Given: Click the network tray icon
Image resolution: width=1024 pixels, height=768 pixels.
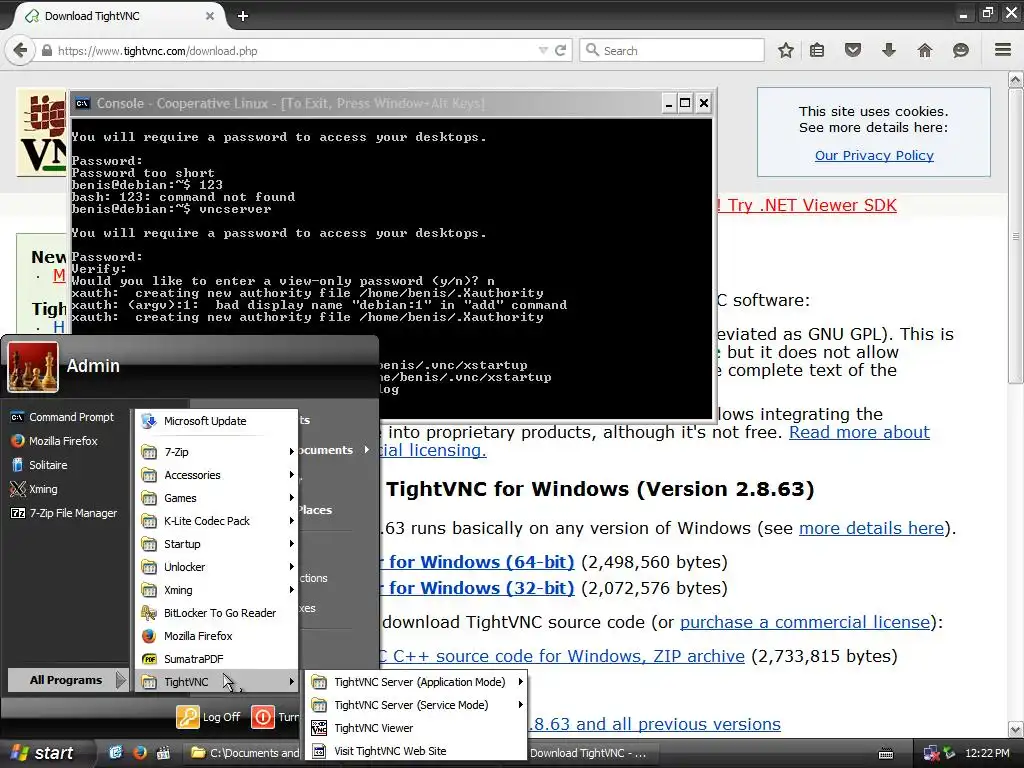Looking at the screenshot, I should 931,753.
